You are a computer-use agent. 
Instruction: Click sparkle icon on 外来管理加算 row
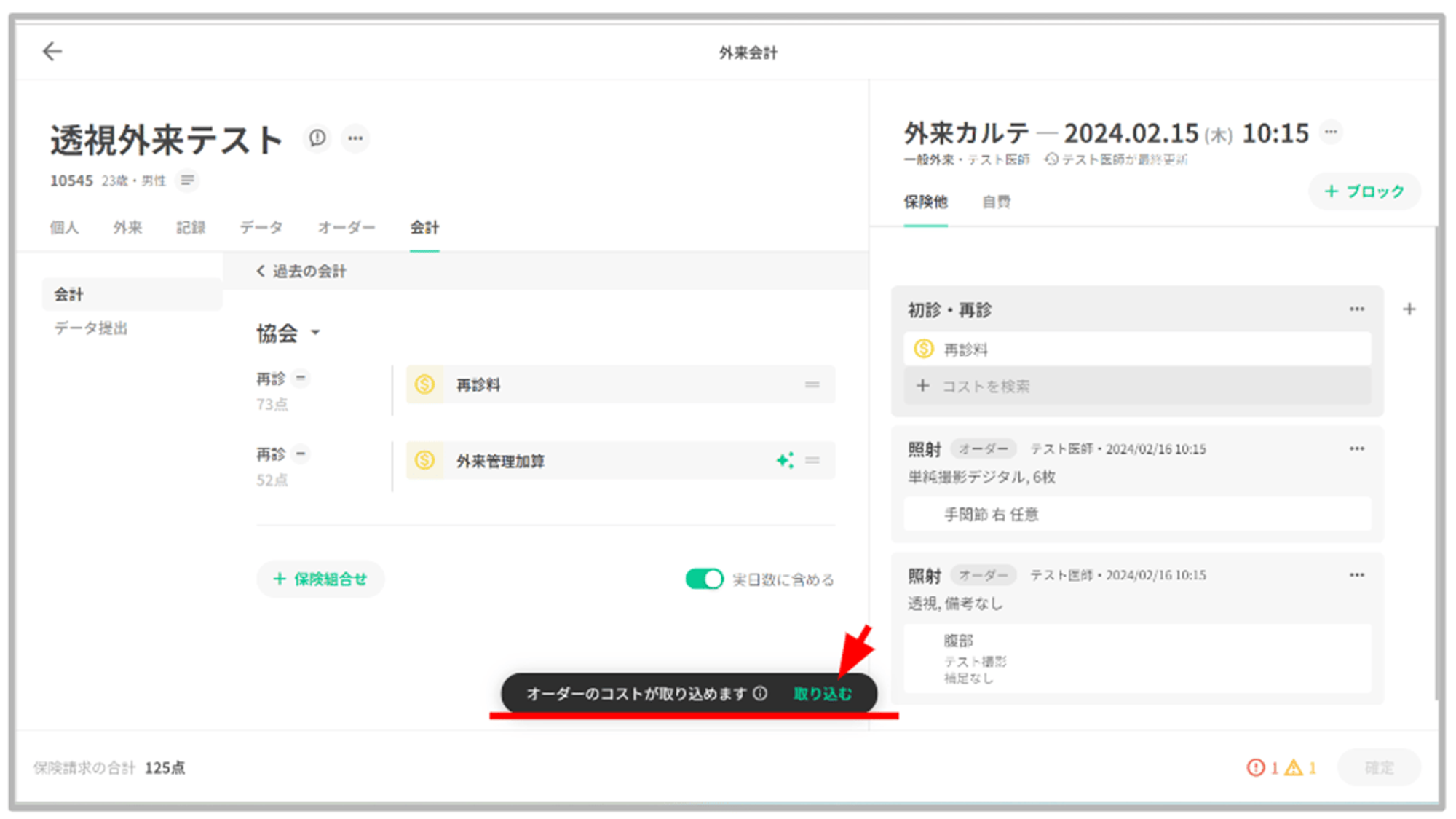(x=785, y=460)
